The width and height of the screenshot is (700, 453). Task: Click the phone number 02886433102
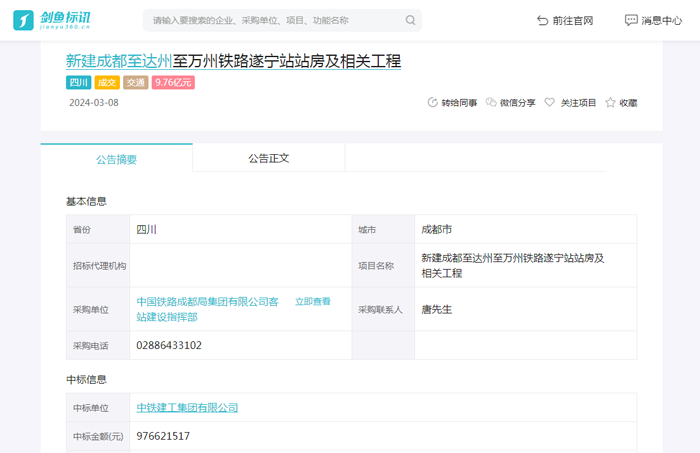coord(169,345)
